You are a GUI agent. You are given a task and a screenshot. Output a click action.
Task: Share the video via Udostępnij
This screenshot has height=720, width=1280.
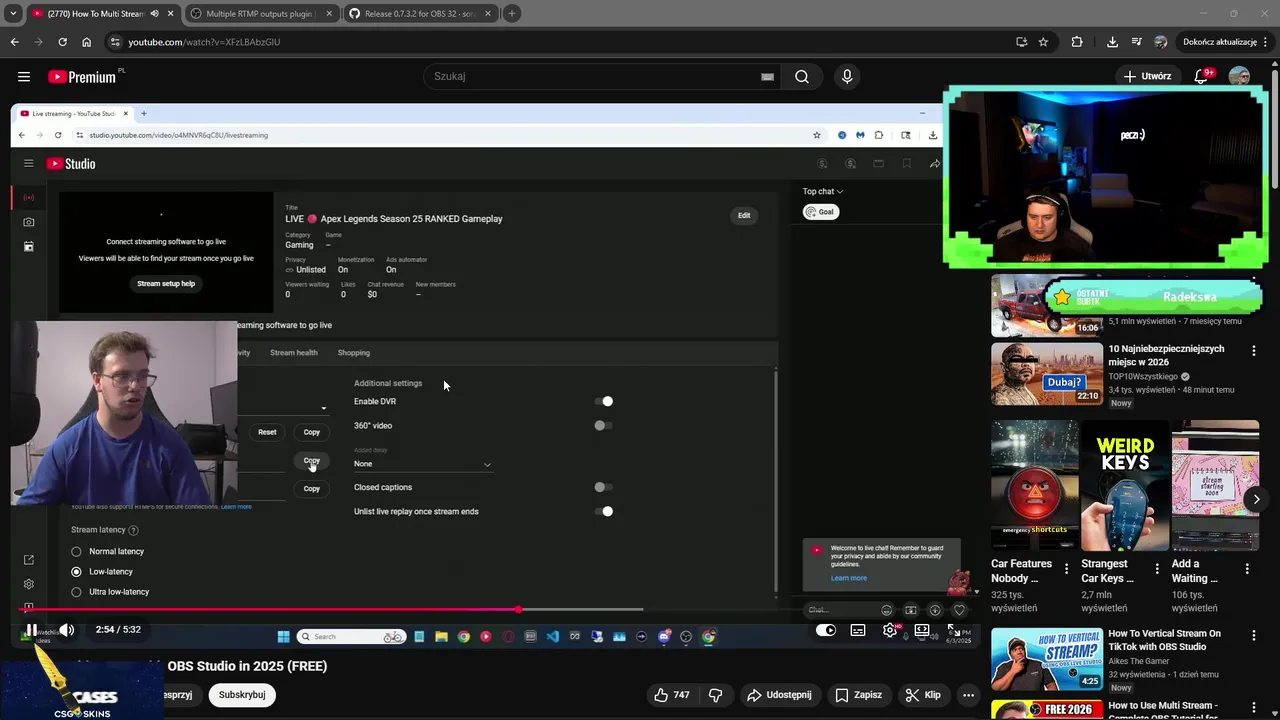coord(779,695)
